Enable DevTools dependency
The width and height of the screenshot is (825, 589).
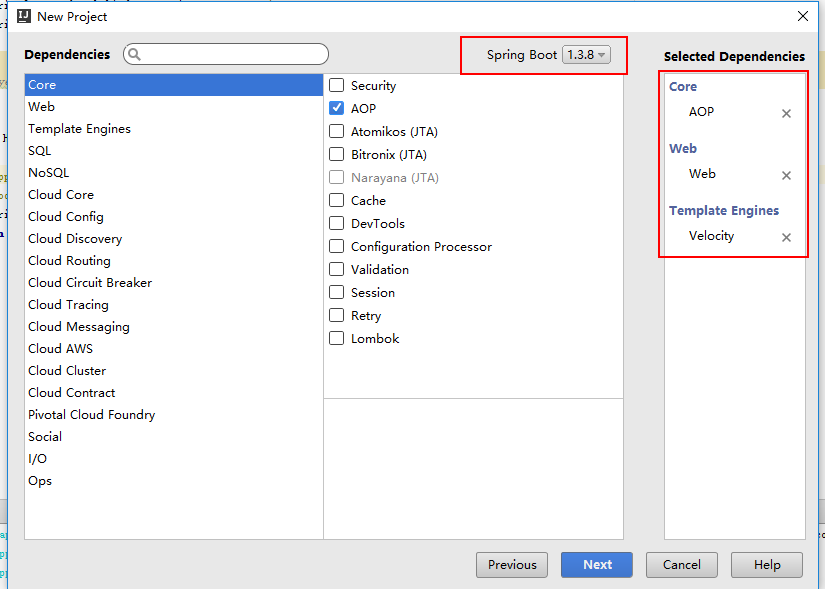click(336, 223)
